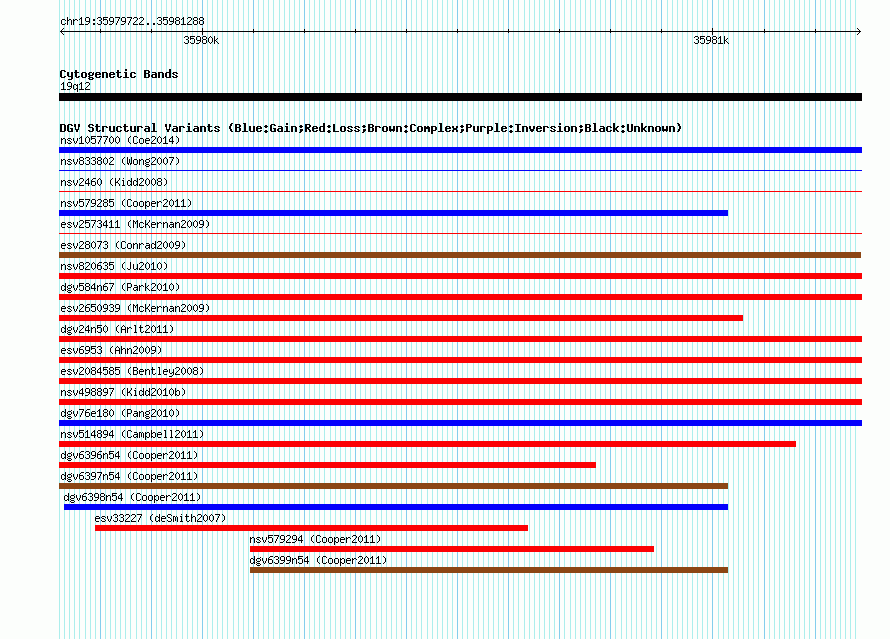Click the Cytogenetic Bands track title

119,74
